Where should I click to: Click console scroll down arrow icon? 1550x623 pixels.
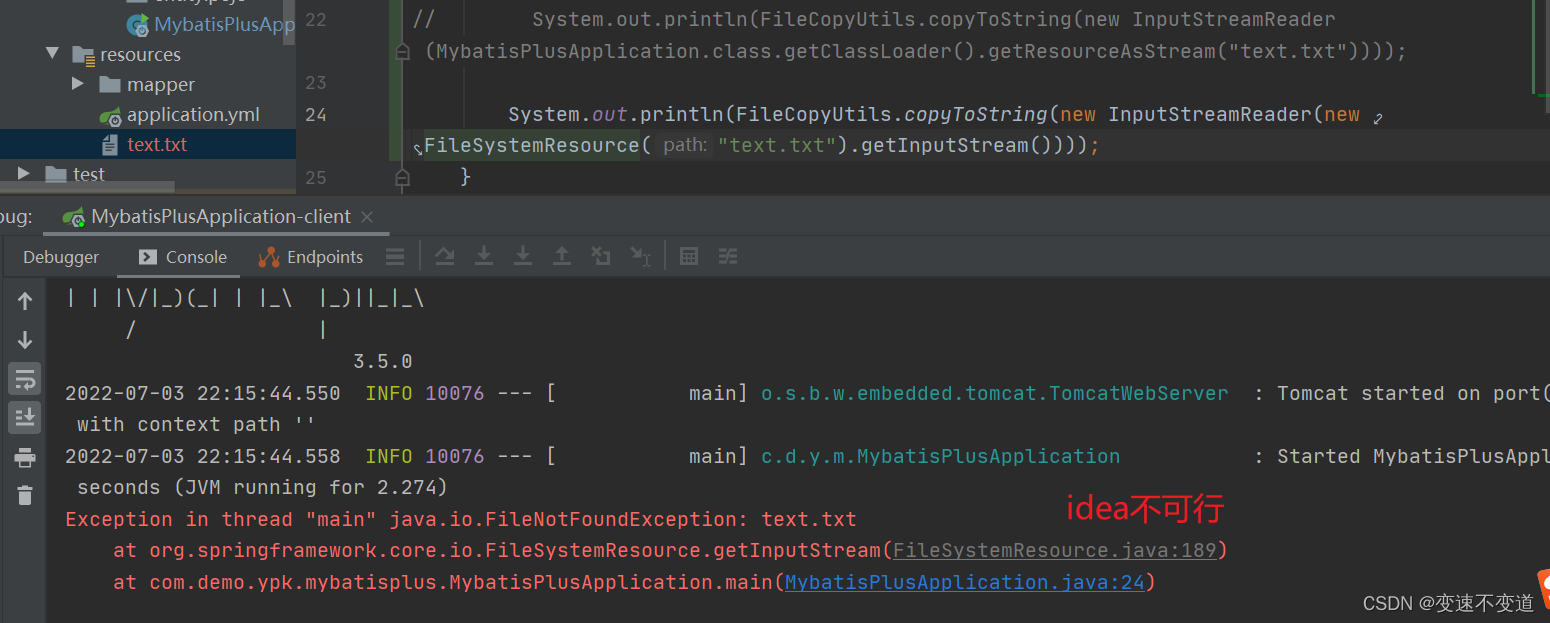pyautogui.click(x=25, y=340)
